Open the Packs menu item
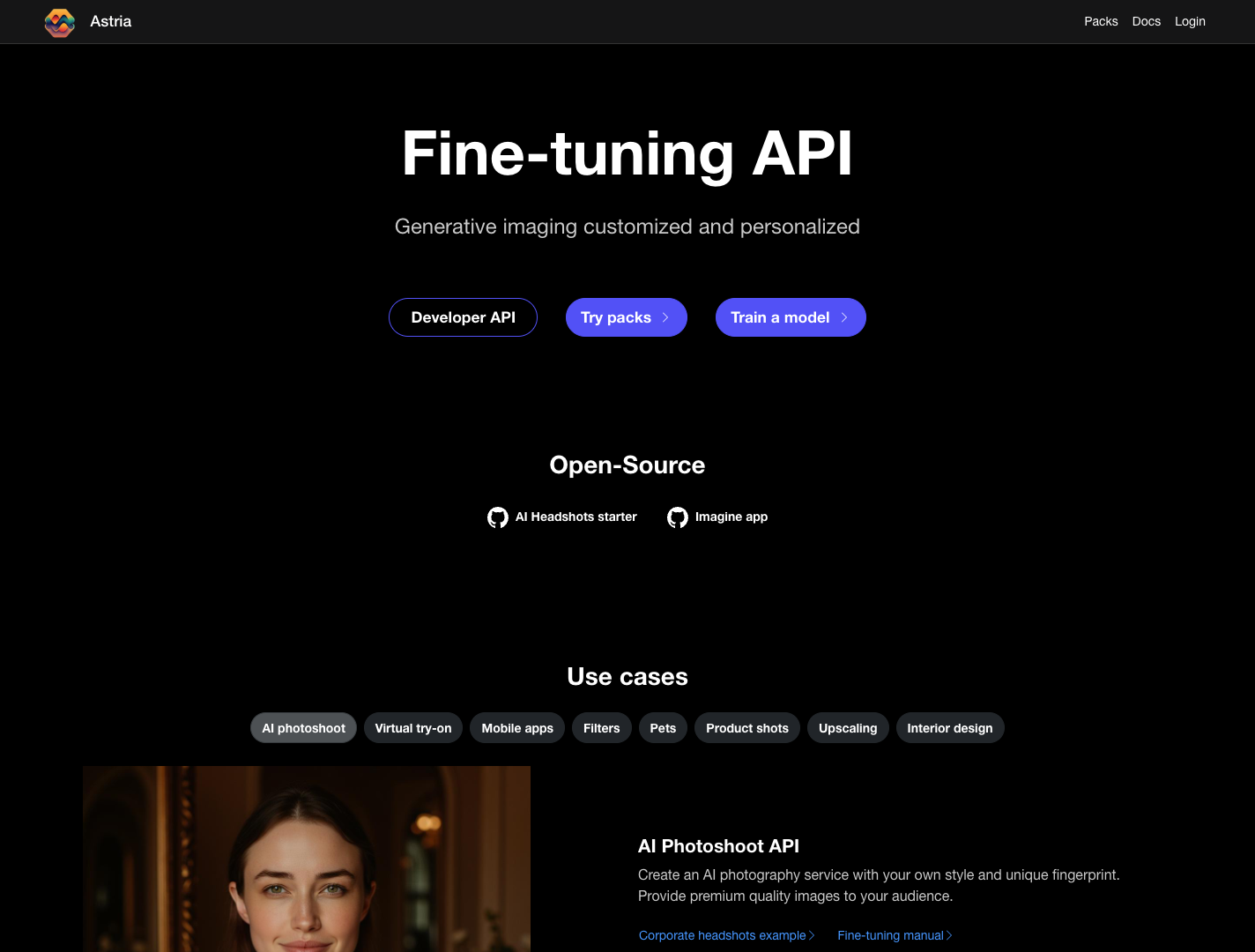The width and height of the screenshot is (1255, 952). click(x=1101, y=21)
